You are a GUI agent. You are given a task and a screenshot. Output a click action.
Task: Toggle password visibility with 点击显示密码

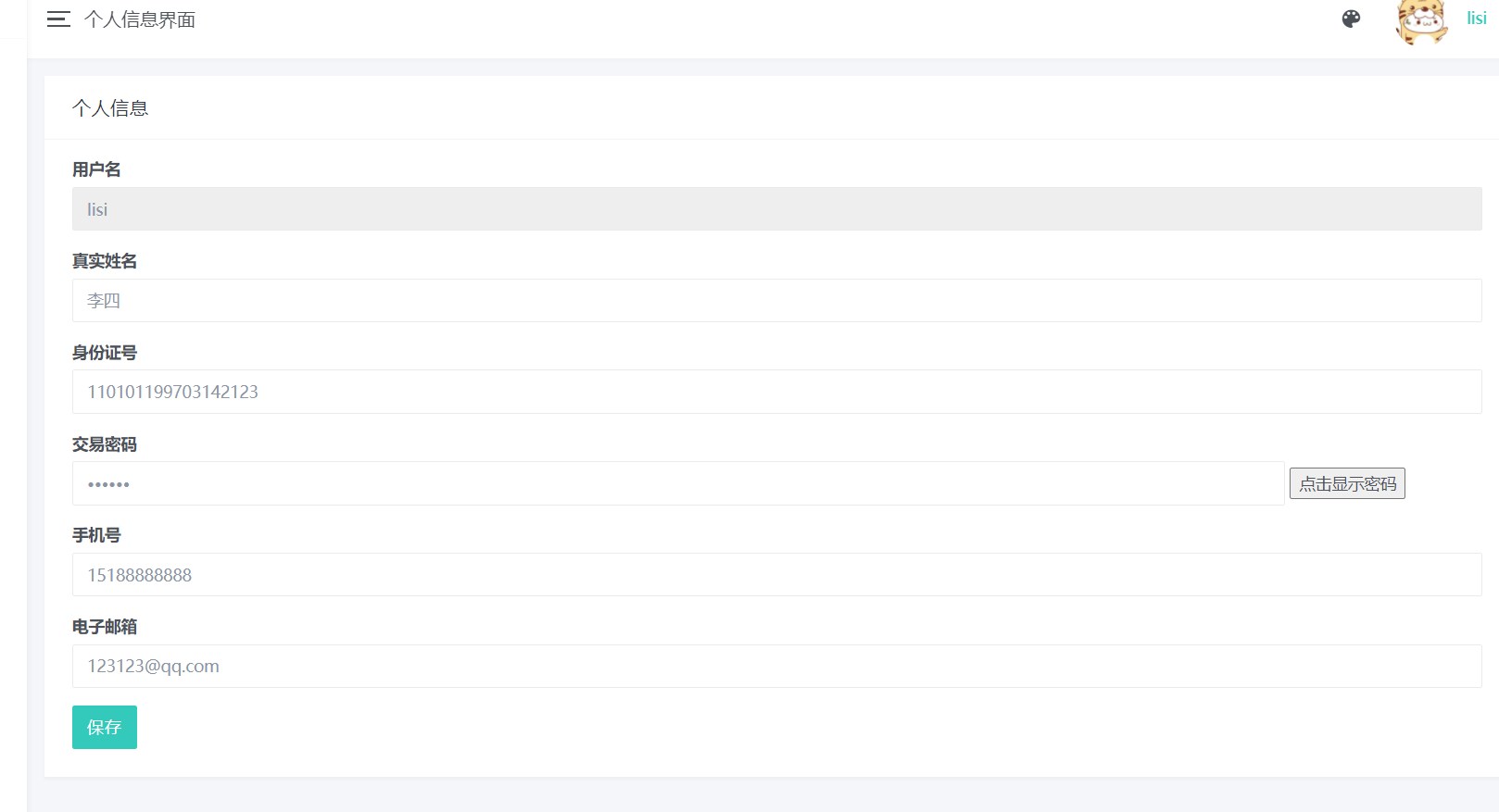click(x=1347, y=483)
